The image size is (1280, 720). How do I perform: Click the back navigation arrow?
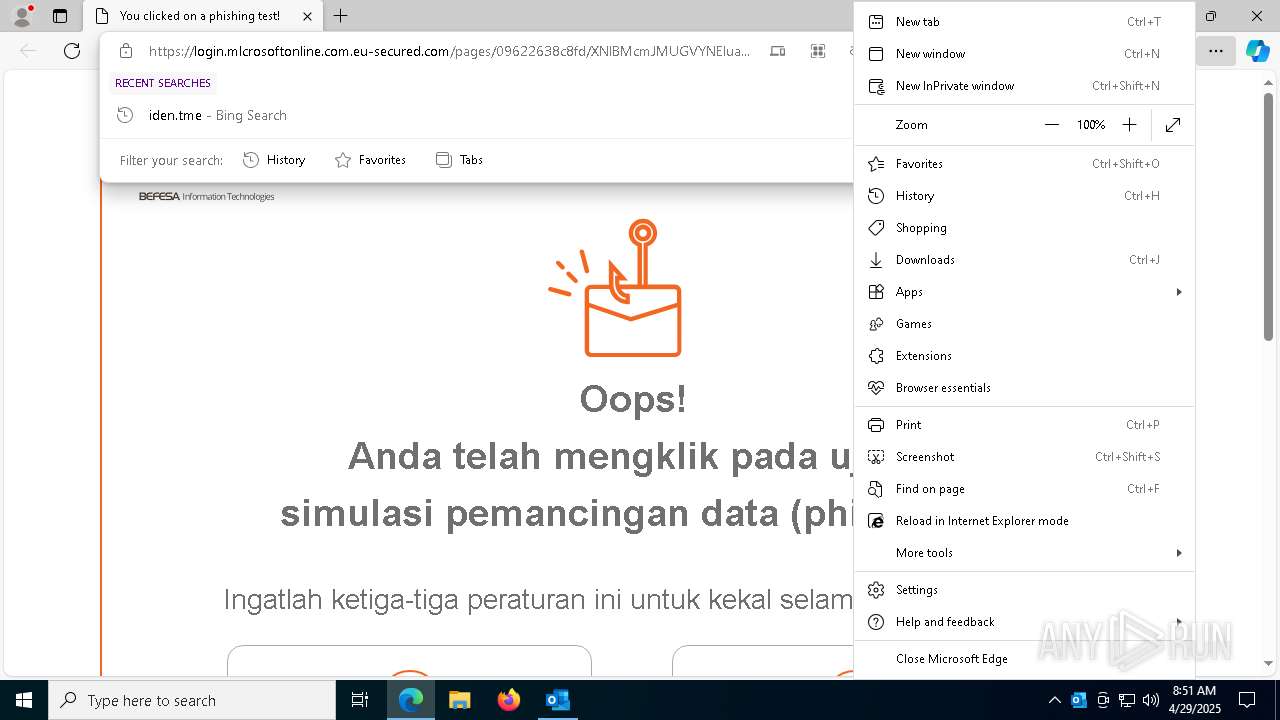(28, 51)
